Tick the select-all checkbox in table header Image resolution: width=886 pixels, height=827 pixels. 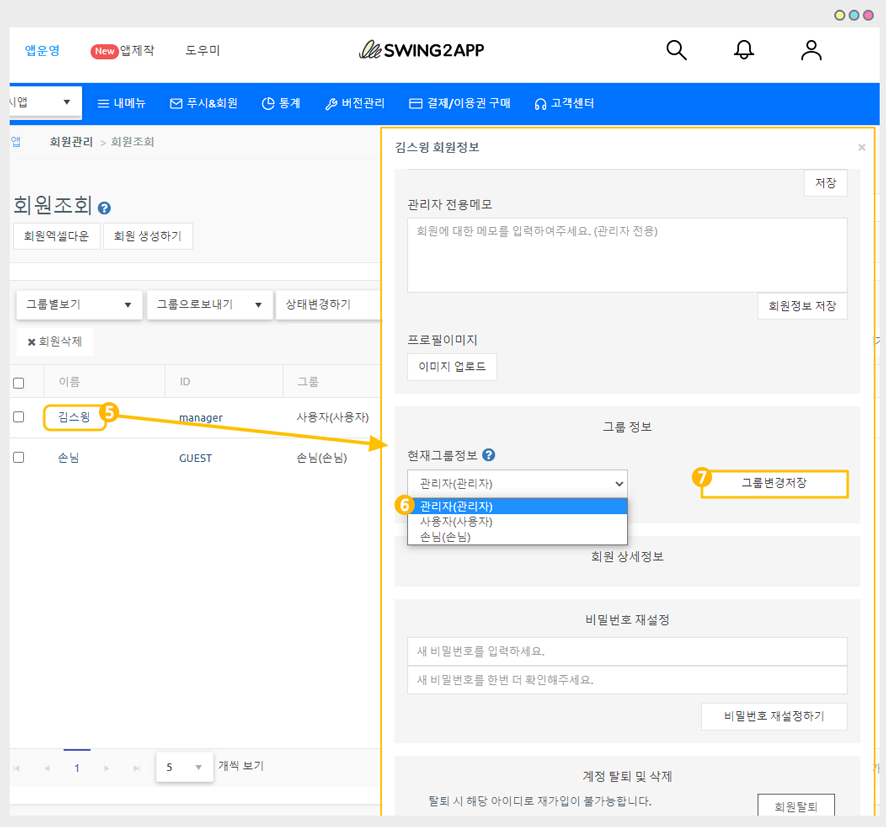coord(19,383)
